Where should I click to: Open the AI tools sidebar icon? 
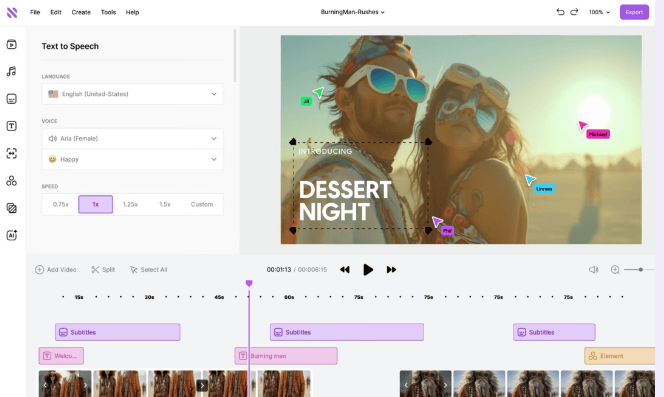[11, 235]
